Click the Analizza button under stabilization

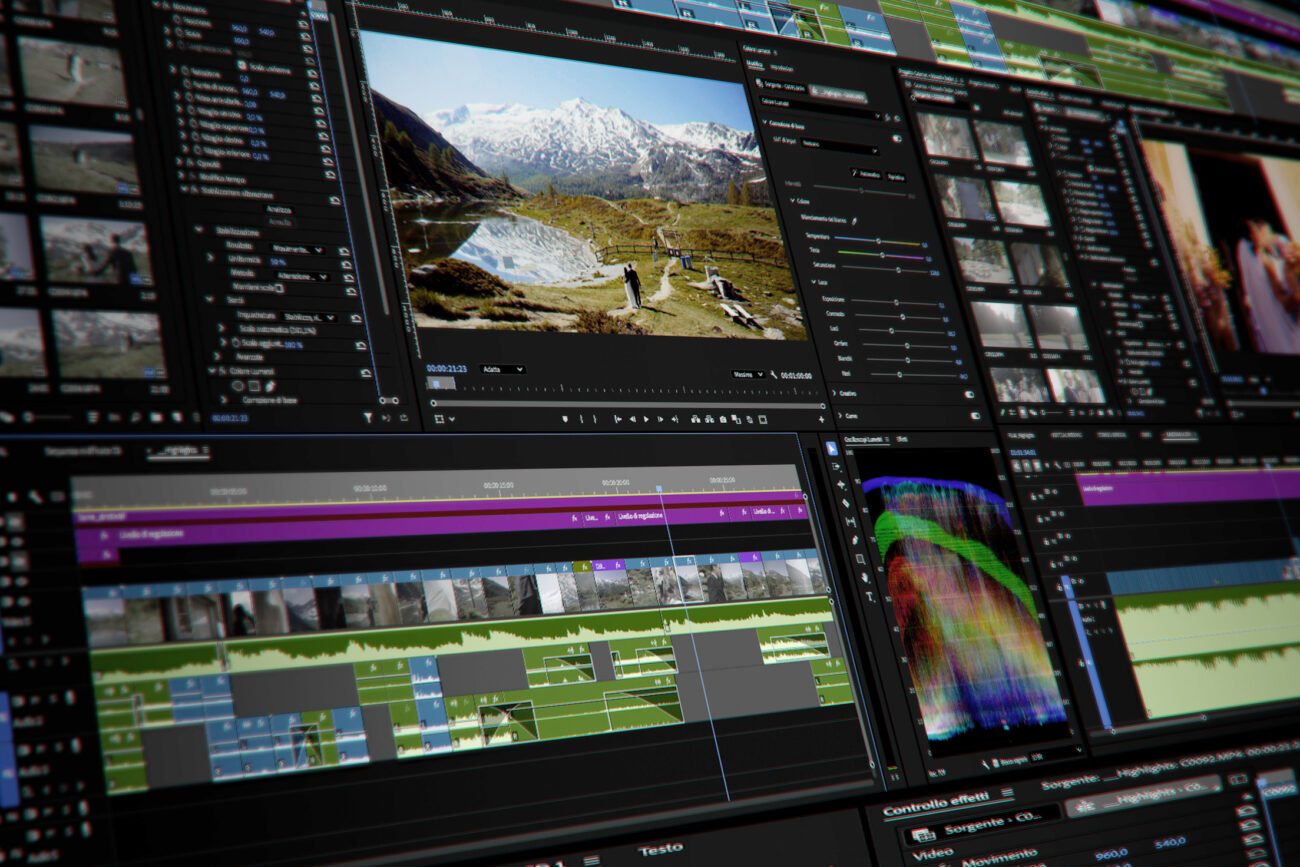[x=279, y=209]
